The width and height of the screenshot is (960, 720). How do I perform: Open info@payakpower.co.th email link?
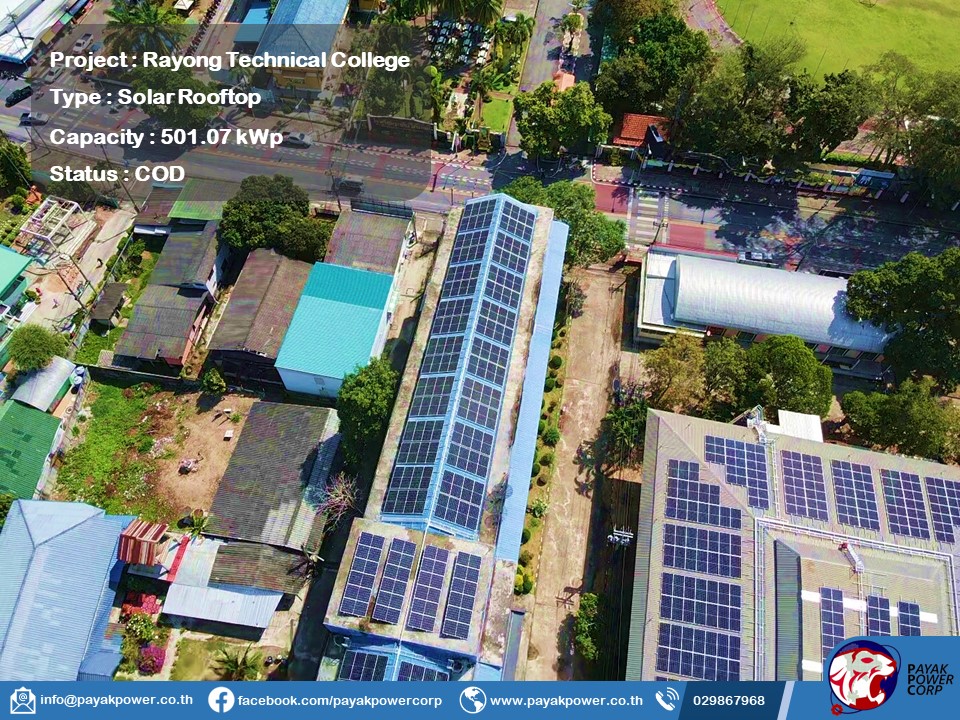point(116,699)
